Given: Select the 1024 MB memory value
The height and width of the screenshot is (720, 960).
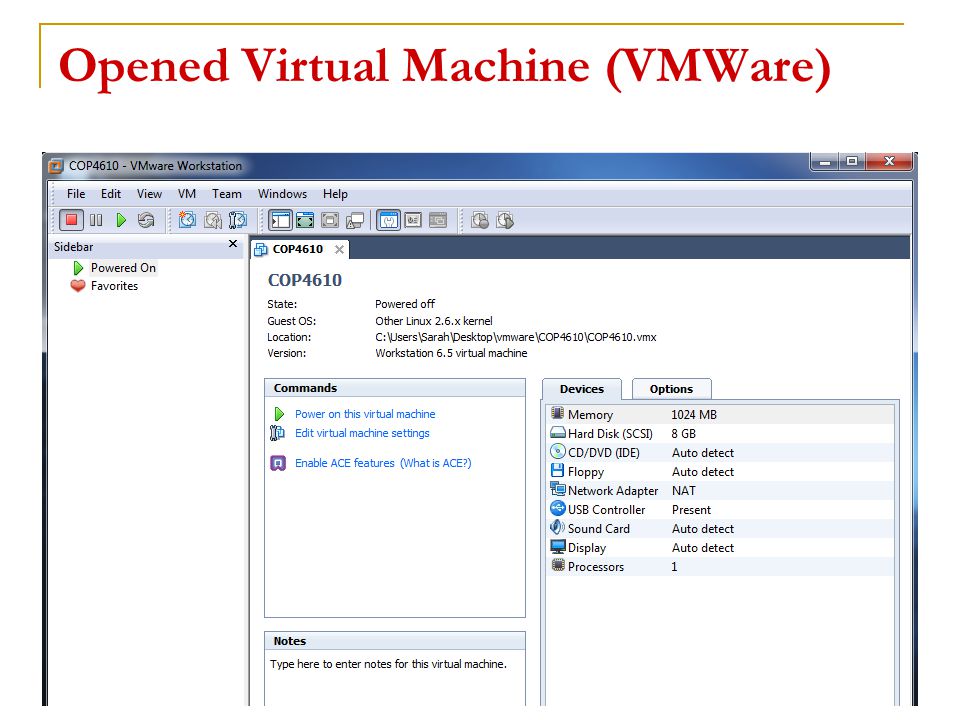Looking at the screenshot, I should pyautogui.click(x=694, y=414).
